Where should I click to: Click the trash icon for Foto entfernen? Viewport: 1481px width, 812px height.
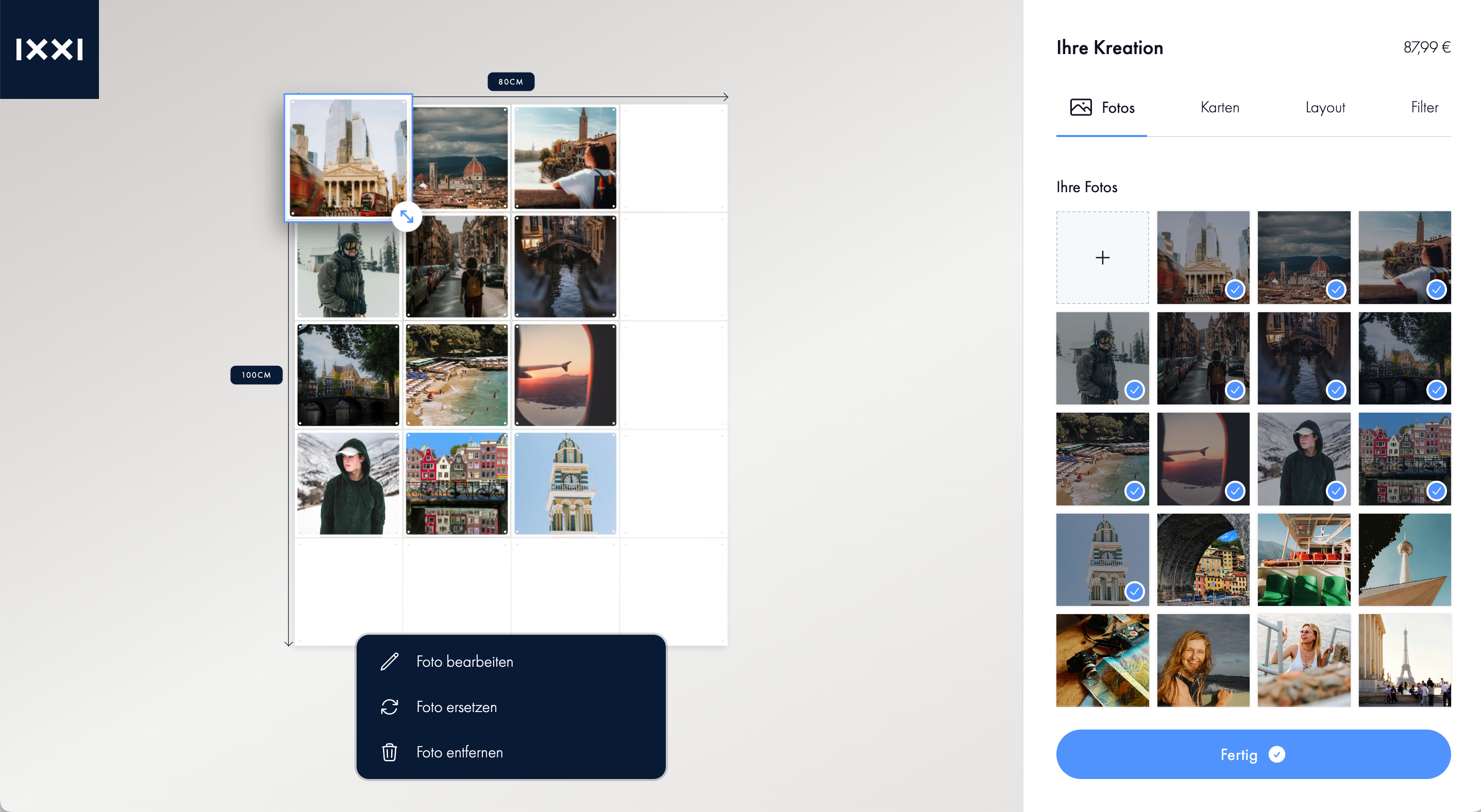389,752
